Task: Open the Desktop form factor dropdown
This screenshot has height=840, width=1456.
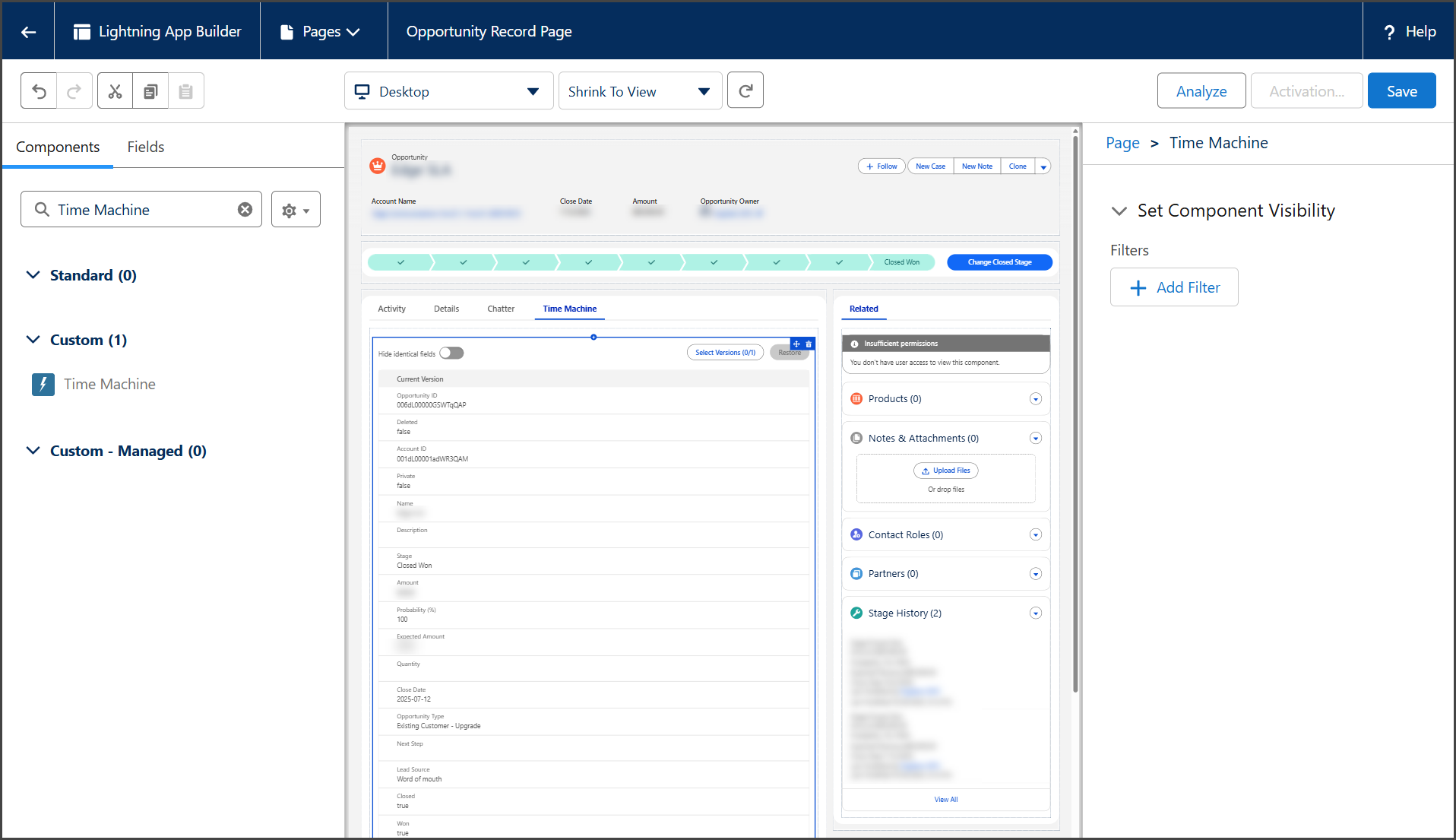Action: pyautogui.click(x=448, y=91)
